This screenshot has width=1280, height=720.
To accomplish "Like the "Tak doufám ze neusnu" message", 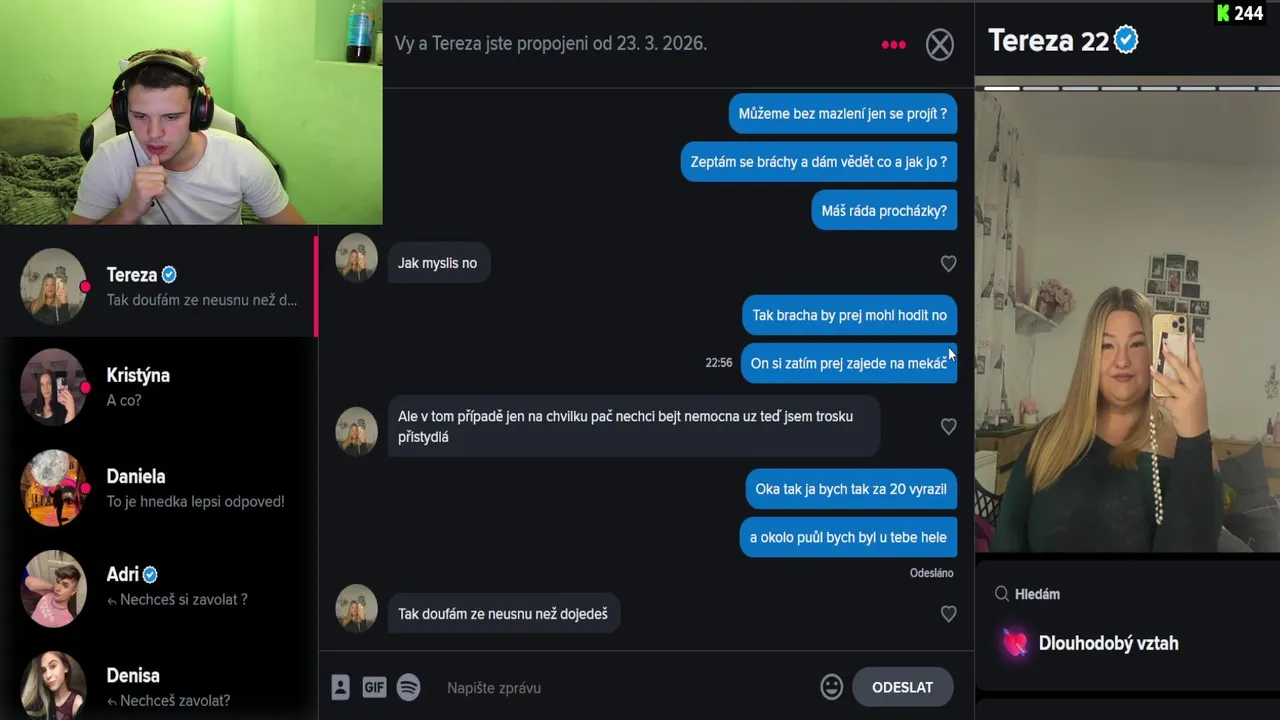I will click(x=948, y=613).
